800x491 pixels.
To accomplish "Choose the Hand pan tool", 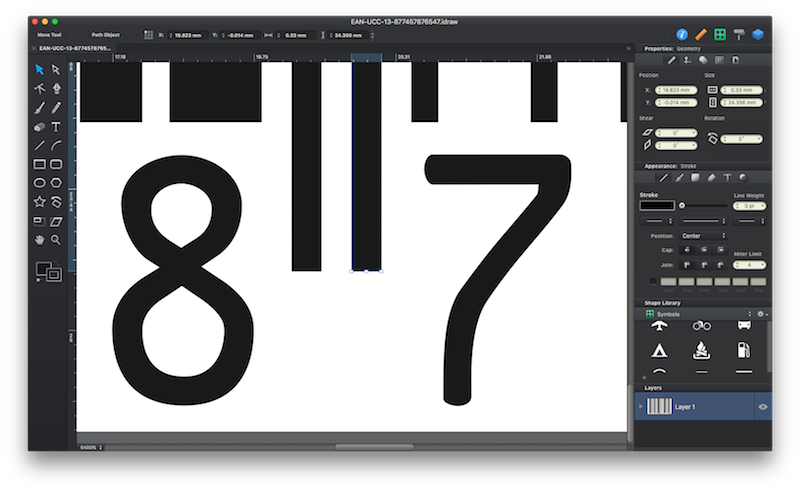I will pos(39,240).
